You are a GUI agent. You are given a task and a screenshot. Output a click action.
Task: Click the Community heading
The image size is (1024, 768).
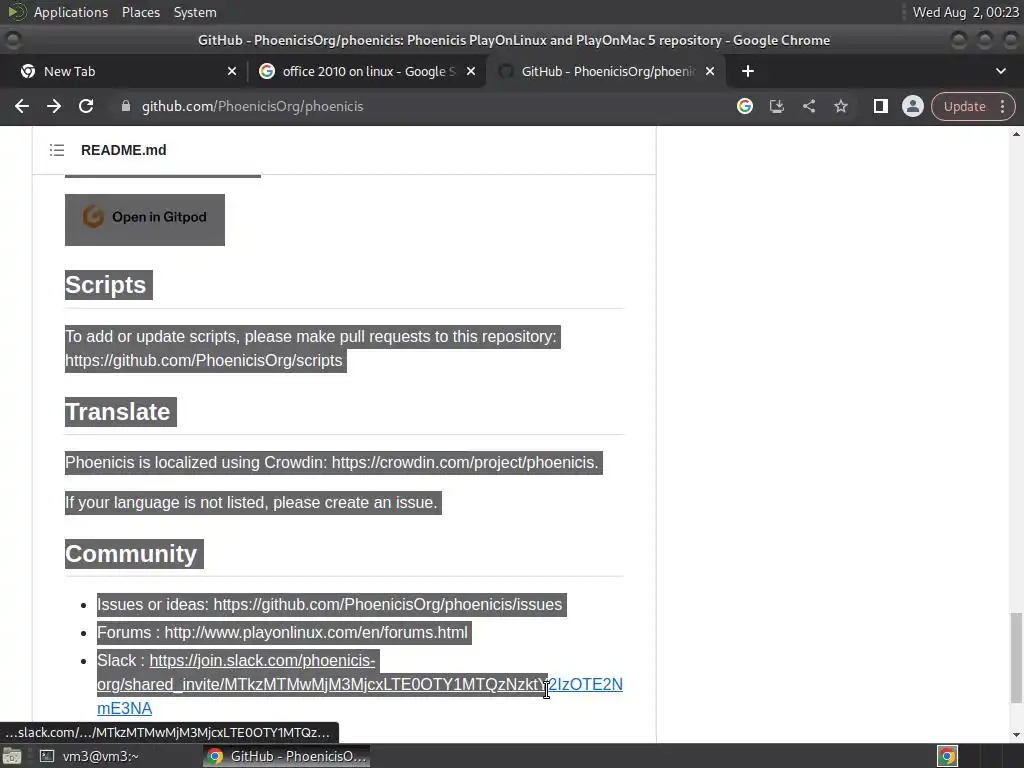coord(131,554)
